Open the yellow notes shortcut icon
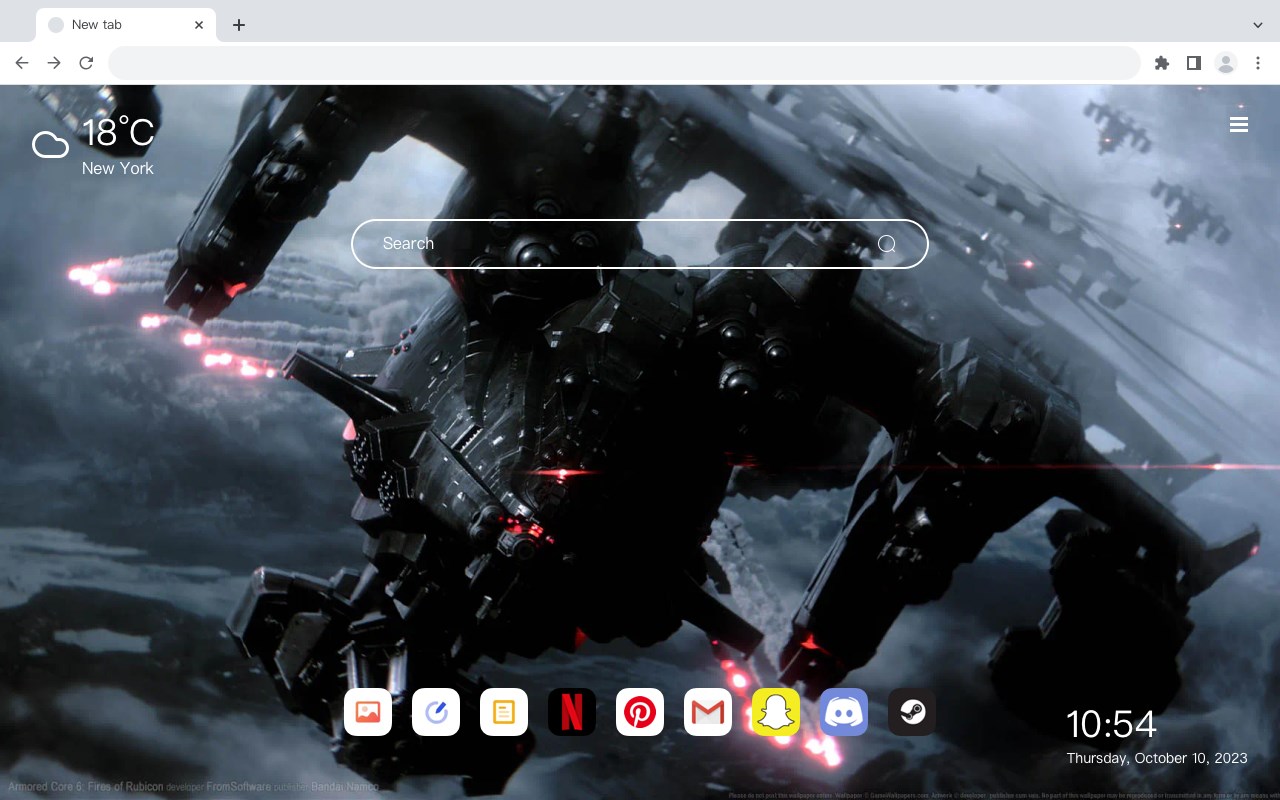This screenshot has height=800, width=1280. pyautogui.click(x=504, y=712)
